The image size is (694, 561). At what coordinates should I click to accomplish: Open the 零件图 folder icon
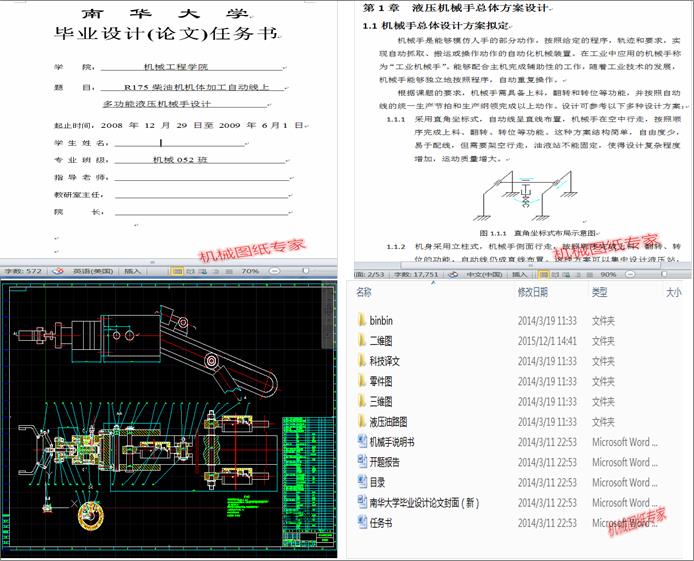(361, 381)
